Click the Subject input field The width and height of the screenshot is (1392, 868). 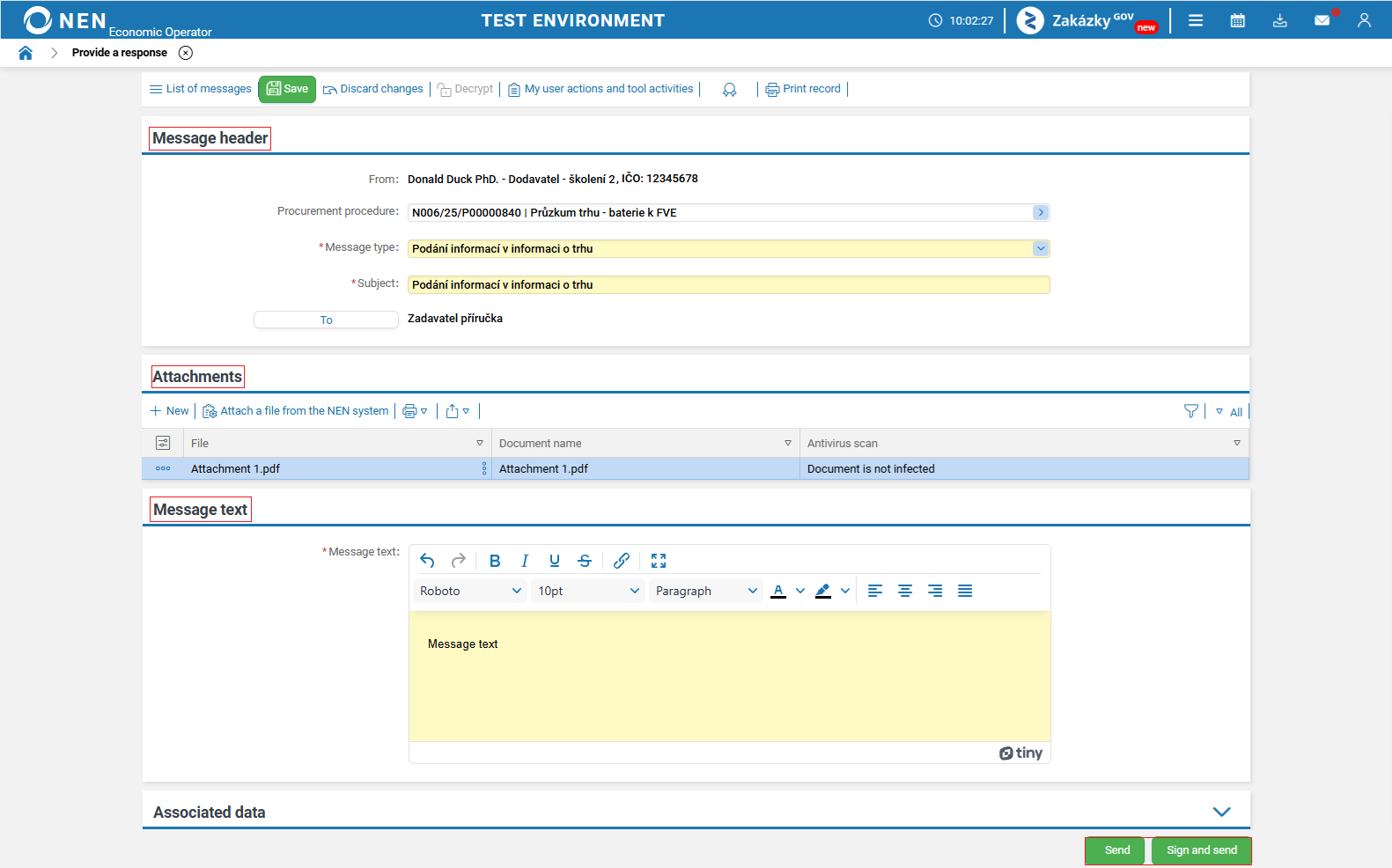coord(729,284)
